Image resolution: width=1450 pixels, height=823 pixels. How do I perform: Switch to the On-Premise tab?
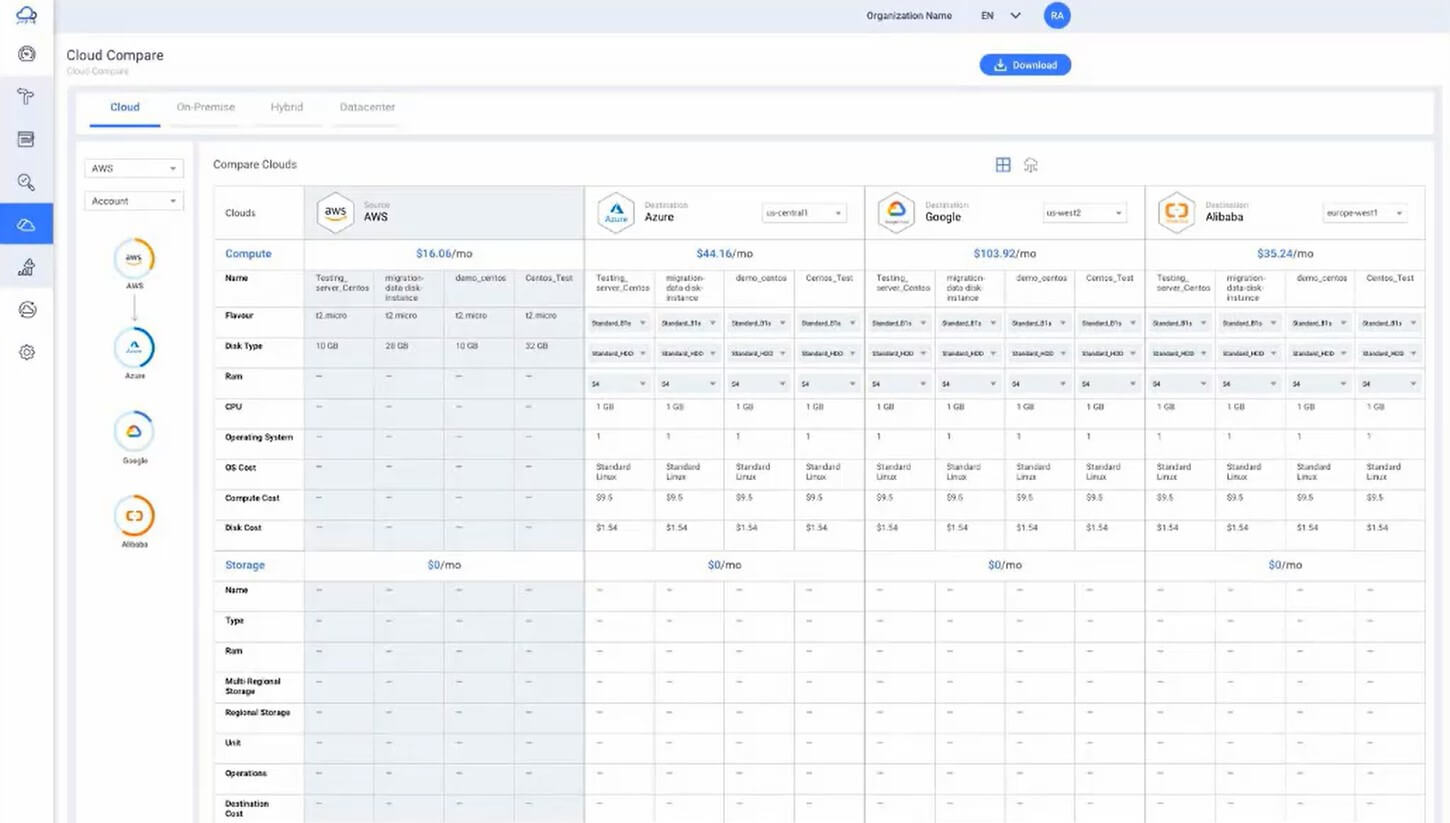(x=206, y=107)
